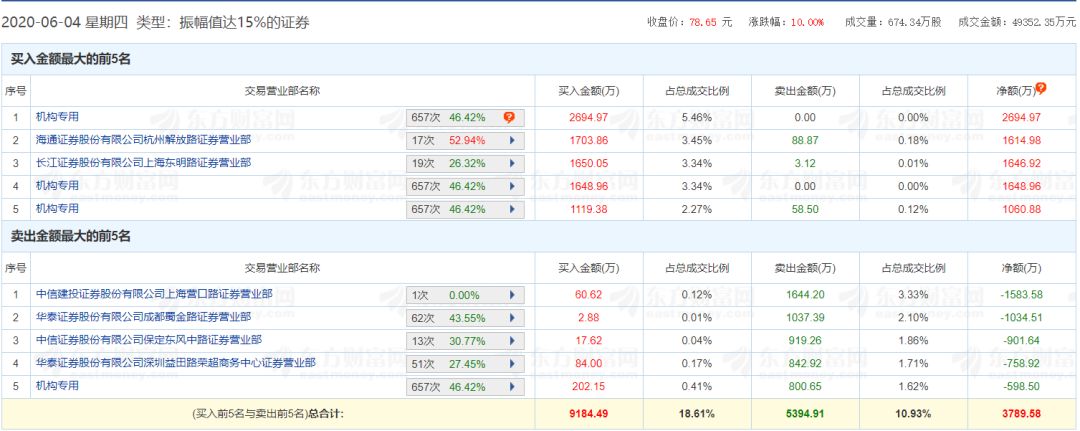1080x431 pixels.
Task: Click net amount 1060.88 cell
Action: click(x=1021, y=209)
